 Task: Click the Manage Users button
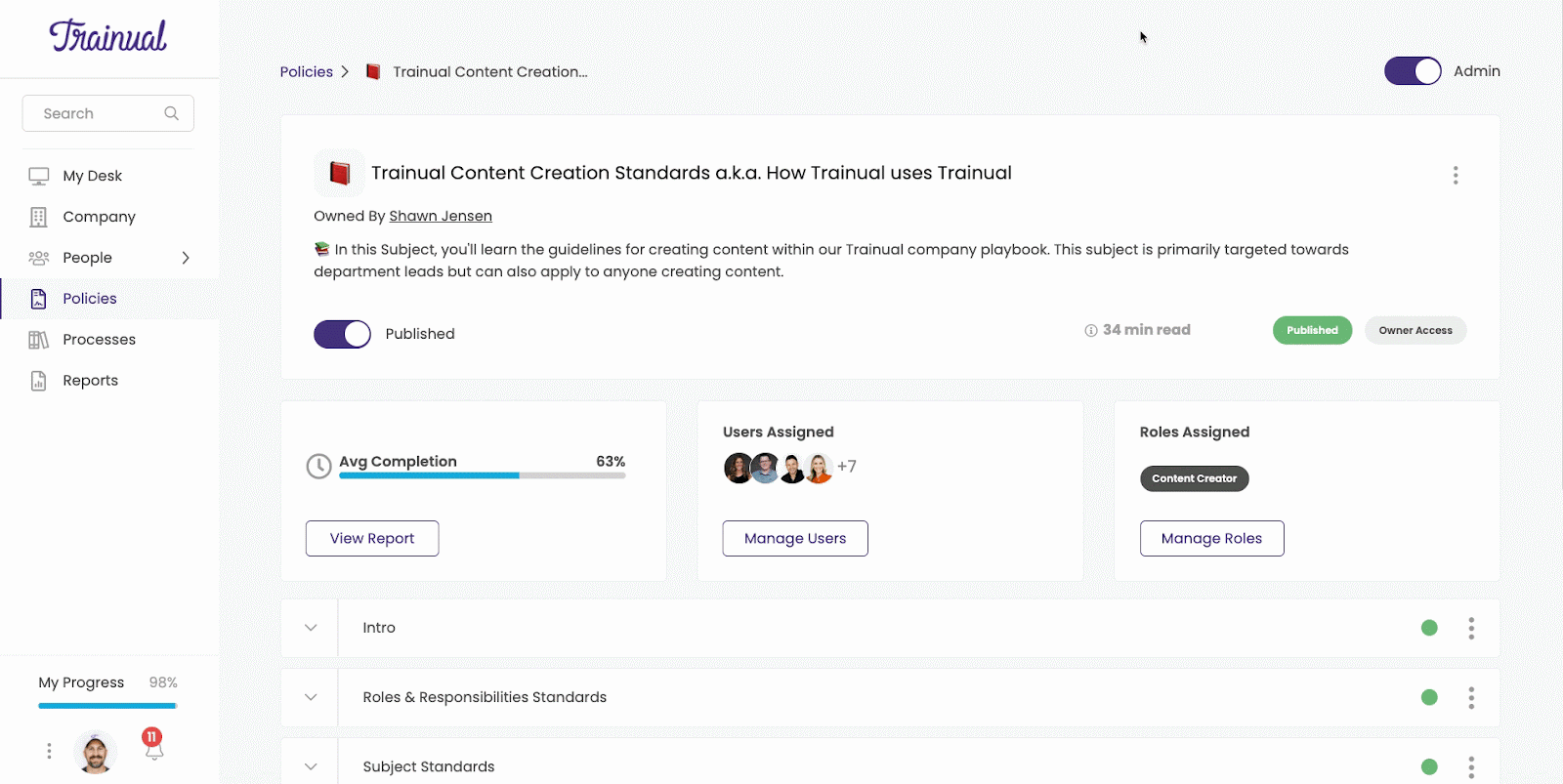click(x=794, y=538)
